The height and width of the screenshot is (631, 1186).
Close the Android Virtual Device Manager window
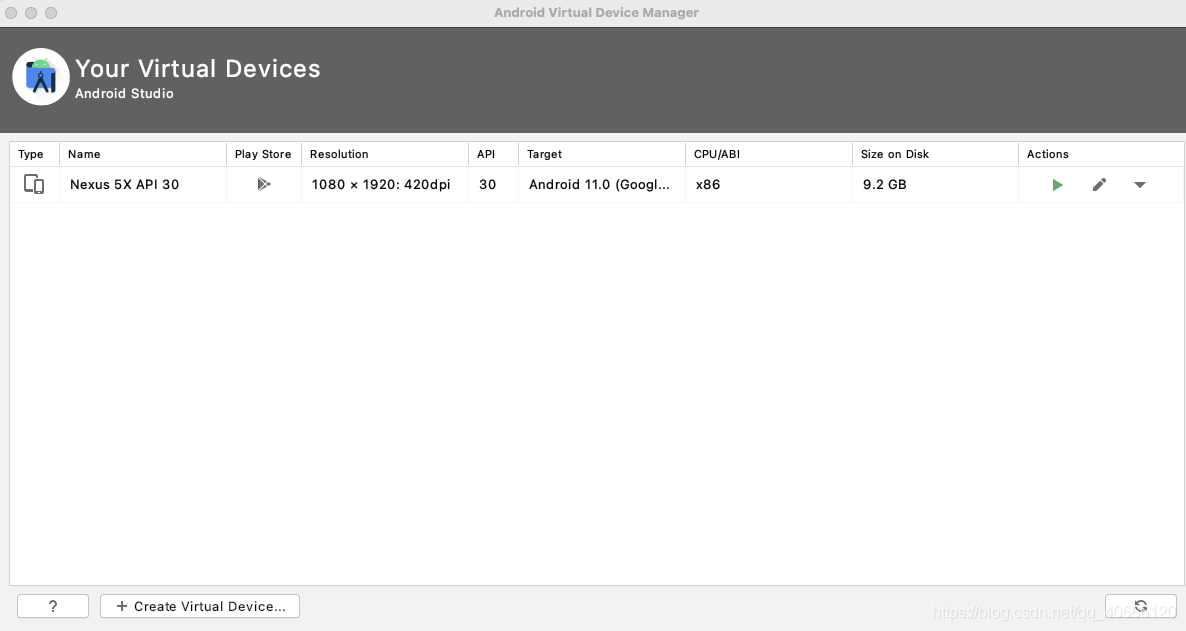(11, 13)
